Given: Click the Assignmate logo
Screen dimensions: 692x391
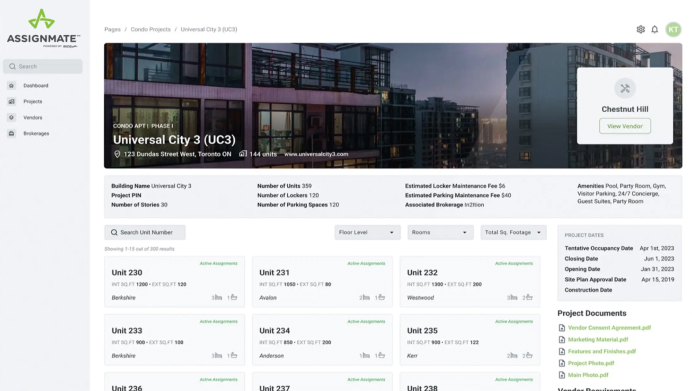Looking at the screenshot, I should pos(42,28).
